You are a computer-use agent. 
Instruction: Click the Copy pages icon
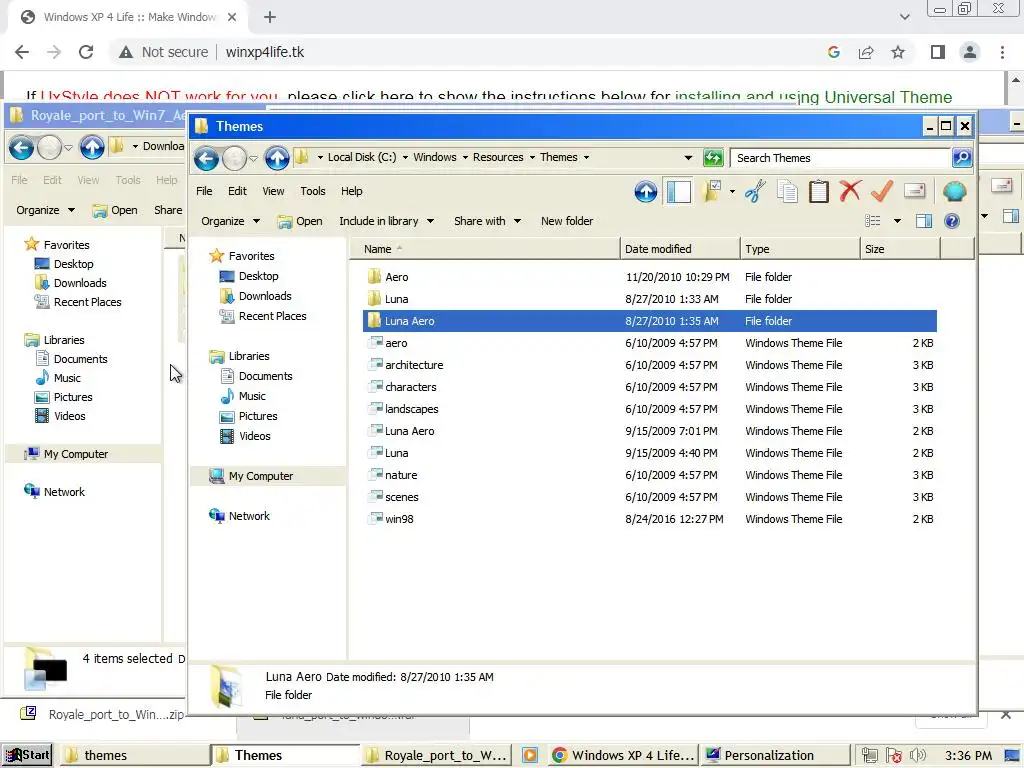click(787, 191)
